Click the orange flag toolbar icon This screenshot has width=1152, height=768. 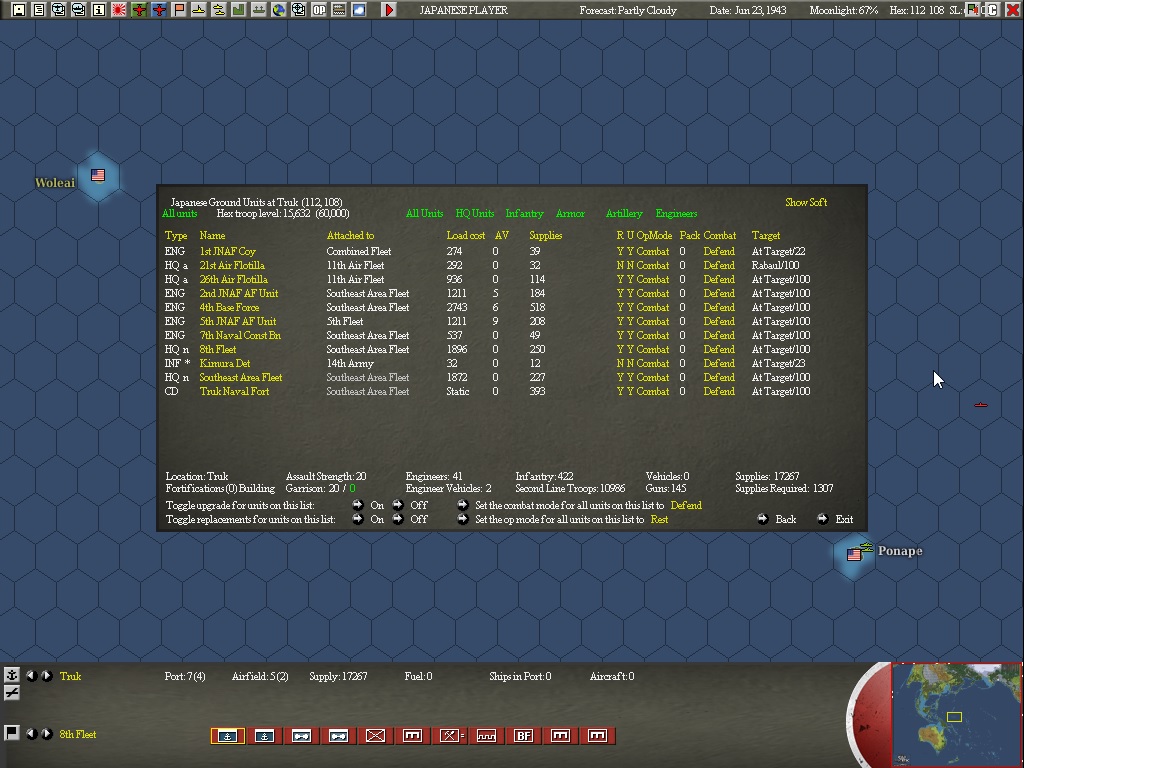(179, 10)
